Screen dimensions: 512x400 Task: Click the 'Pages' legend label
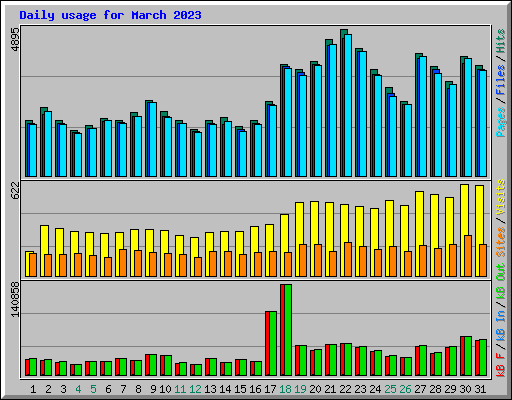click(501, 122)
